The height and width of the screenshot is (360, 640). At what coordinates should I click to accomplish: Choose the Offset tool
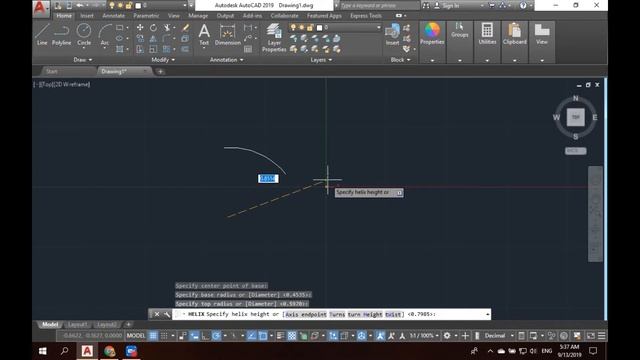[x=185, y=49]
